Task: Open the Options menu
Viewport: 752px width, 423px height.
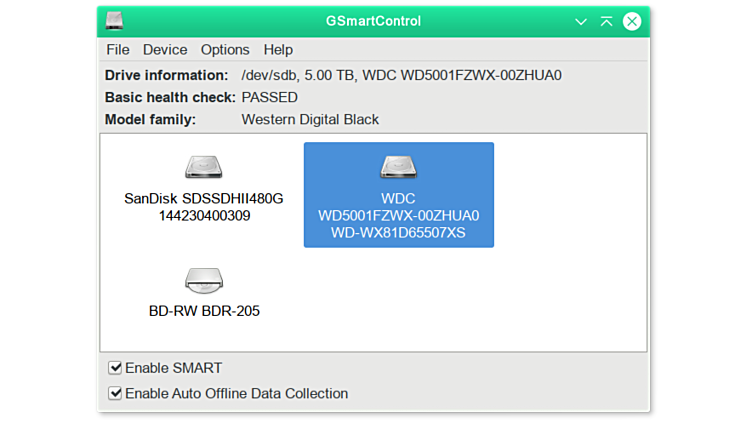Action: pyautogui.click(x=225, y=49)
